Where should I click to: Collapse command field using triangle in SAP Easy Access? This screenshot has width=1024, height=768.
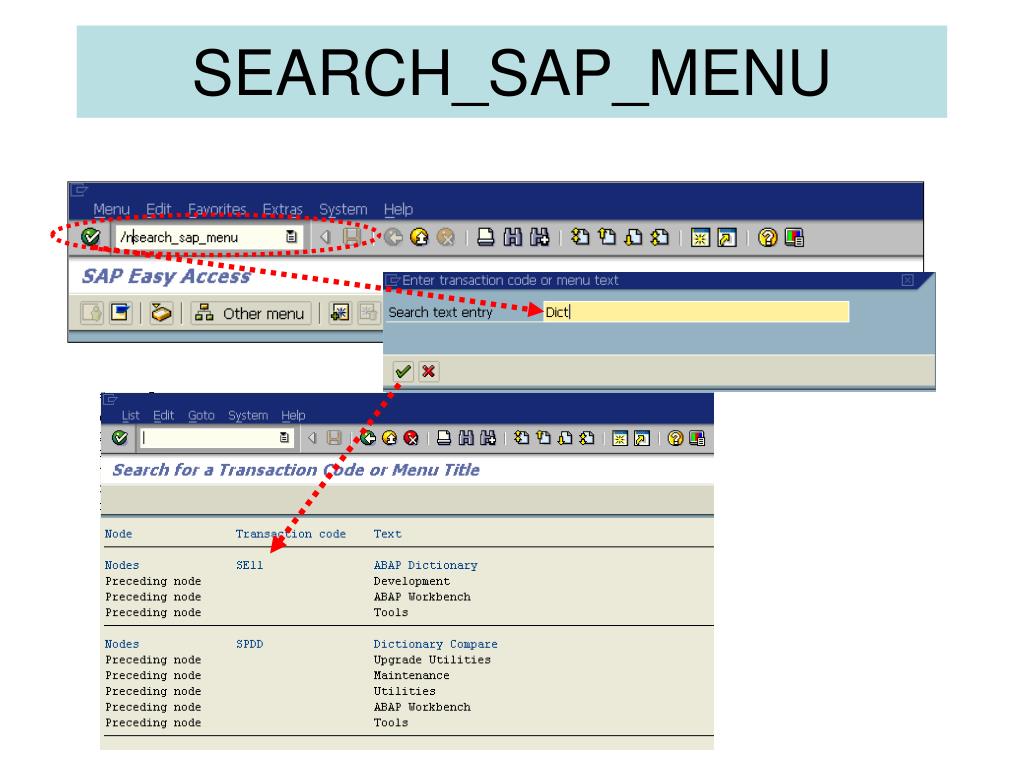coord(325,237)
